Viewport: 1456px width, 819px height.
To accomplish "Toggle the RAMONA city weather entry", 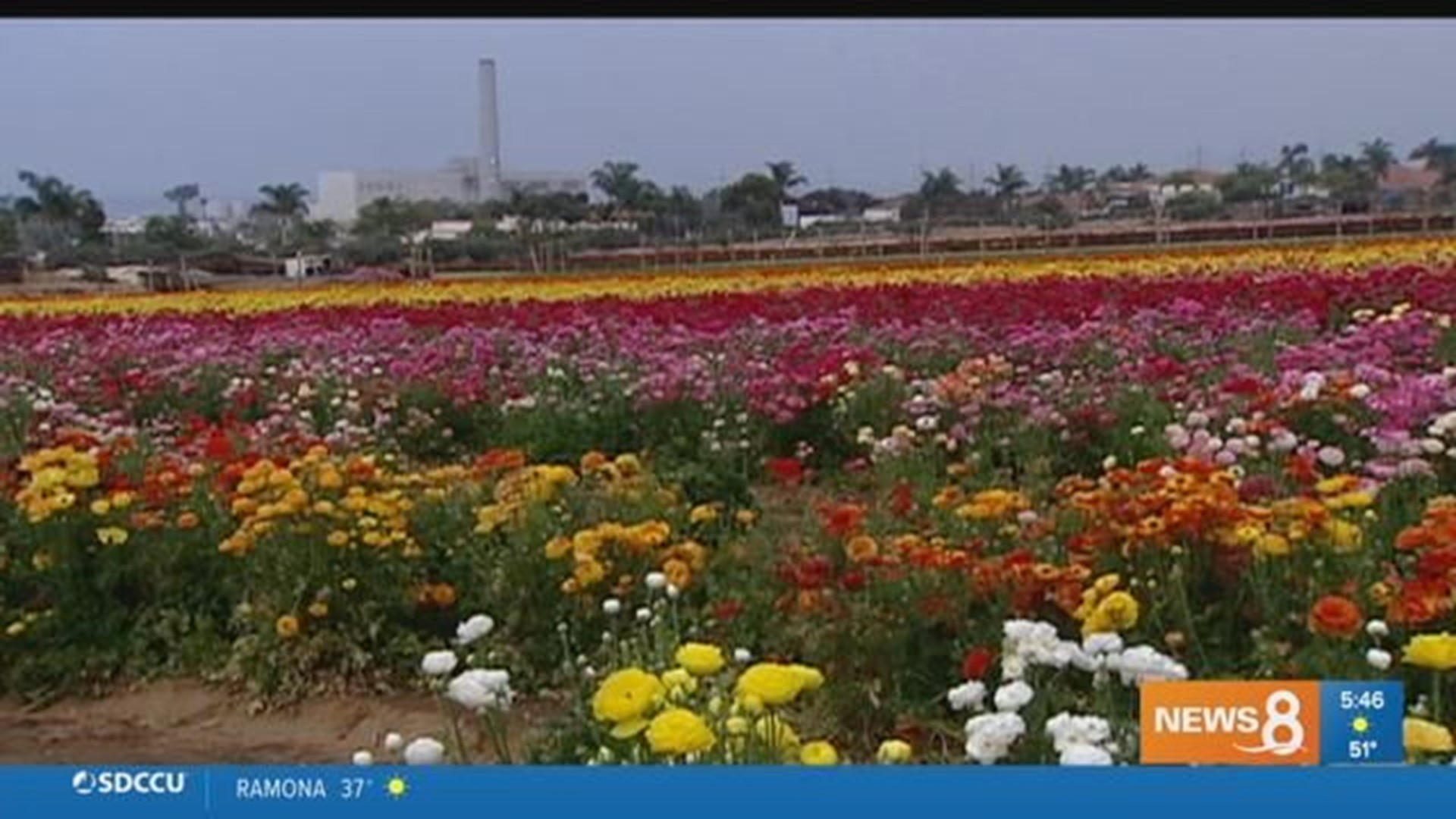I will point(318,786).
